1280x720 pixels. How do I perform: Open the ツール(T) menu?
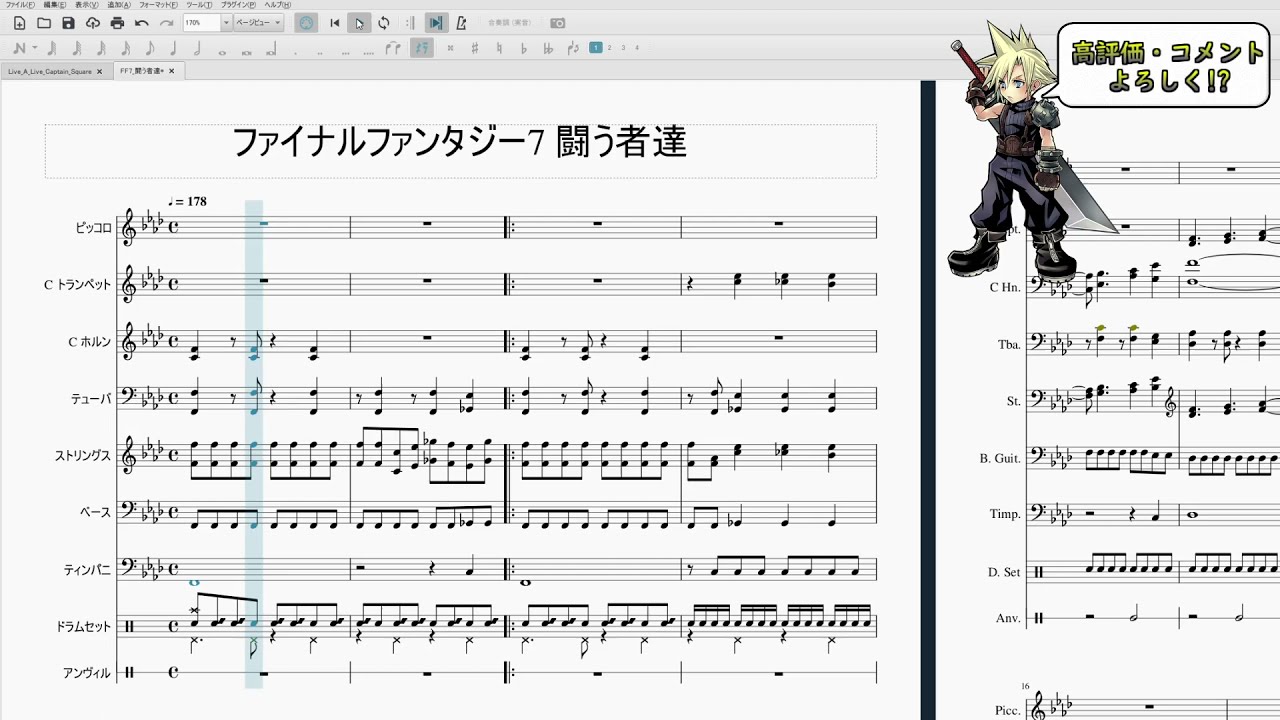click(x=199, y=5)
